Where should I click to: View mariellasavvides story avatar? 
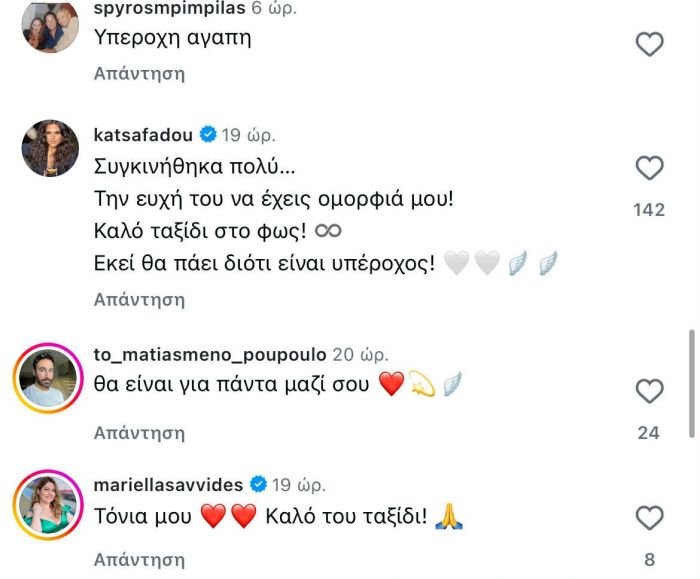(49, 503)
